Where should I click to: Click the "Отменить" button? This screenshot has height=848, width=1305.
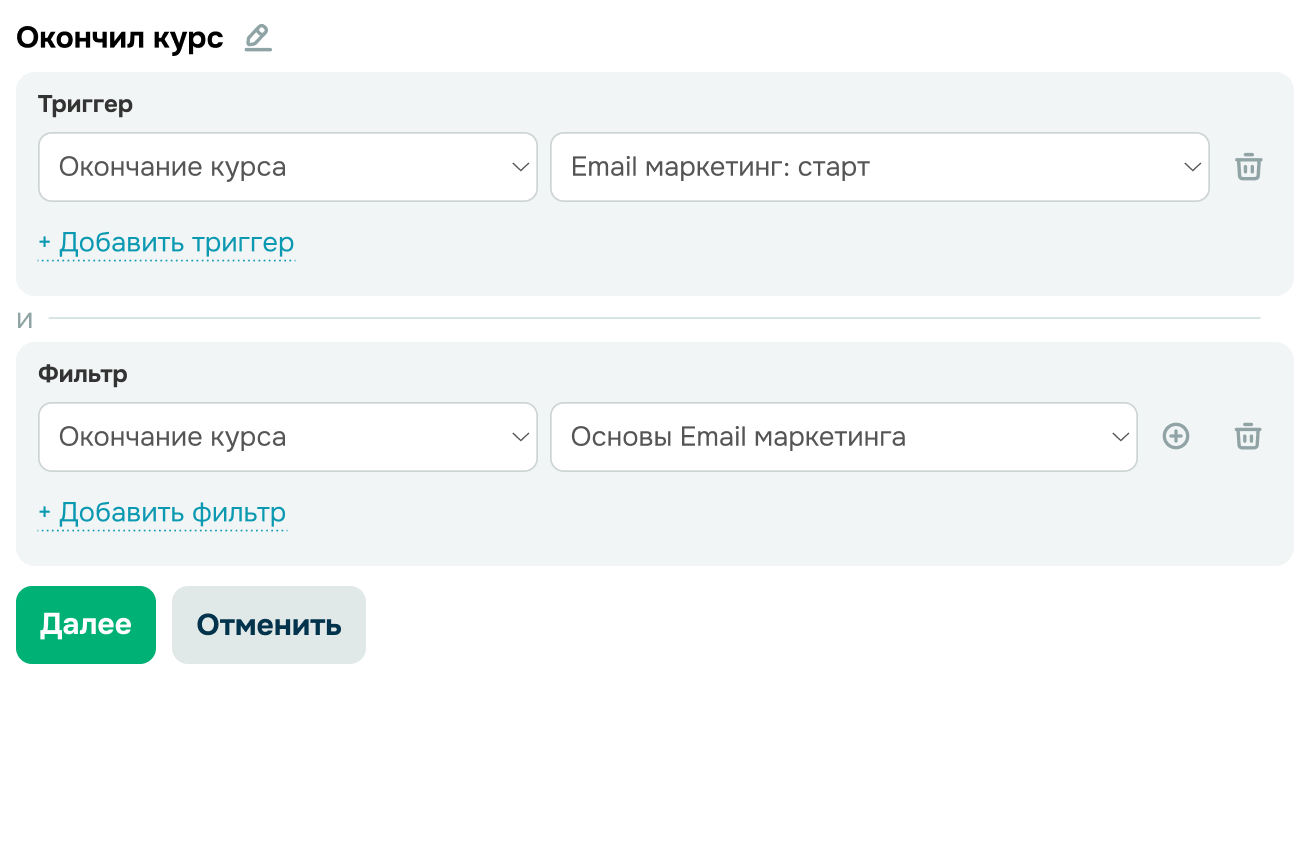point(269,625)
